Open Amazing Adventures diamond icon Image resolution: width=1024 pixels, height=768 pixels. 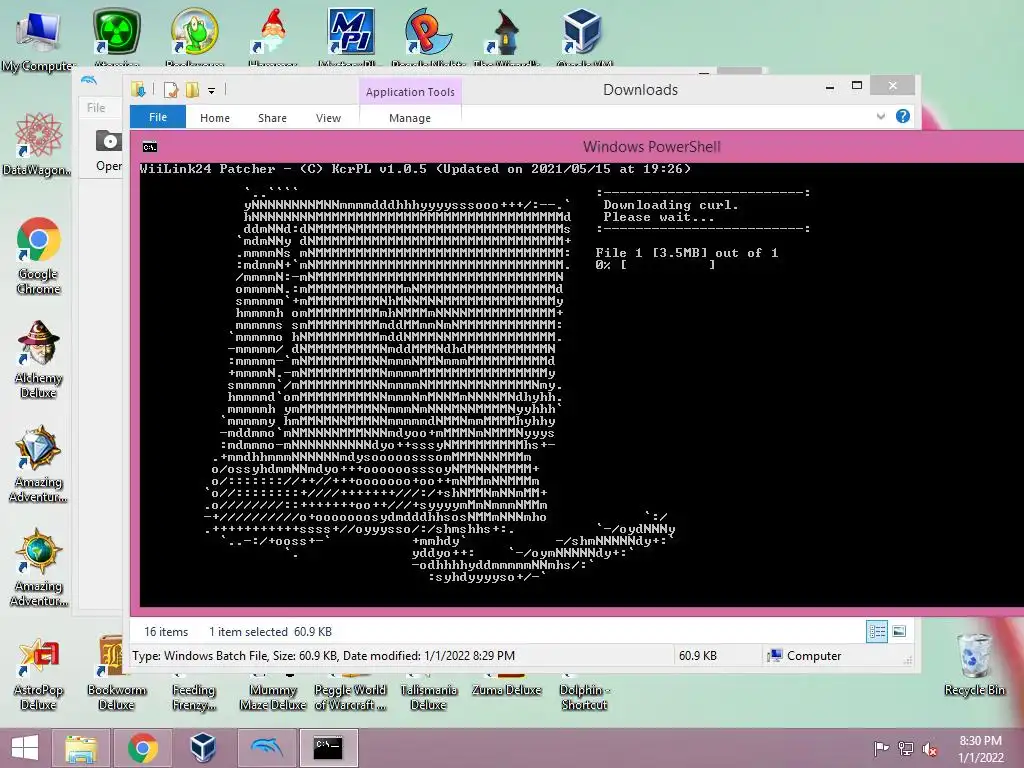click(x=38, y=464)
